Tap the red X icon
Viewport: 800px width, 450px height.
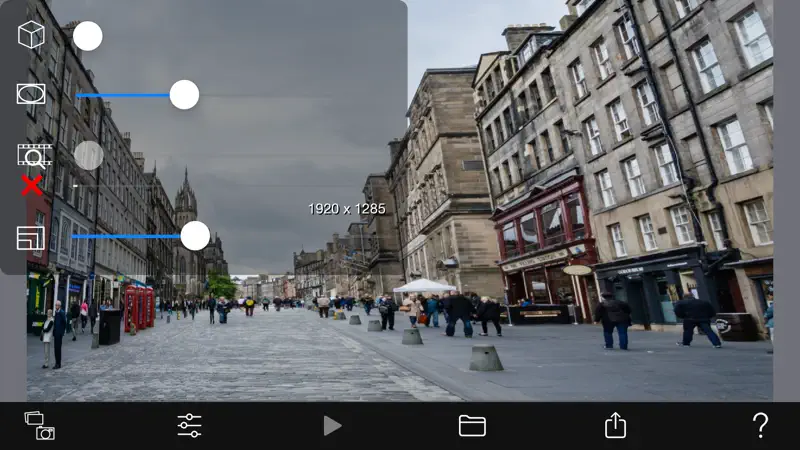click(x=32, y=185)
